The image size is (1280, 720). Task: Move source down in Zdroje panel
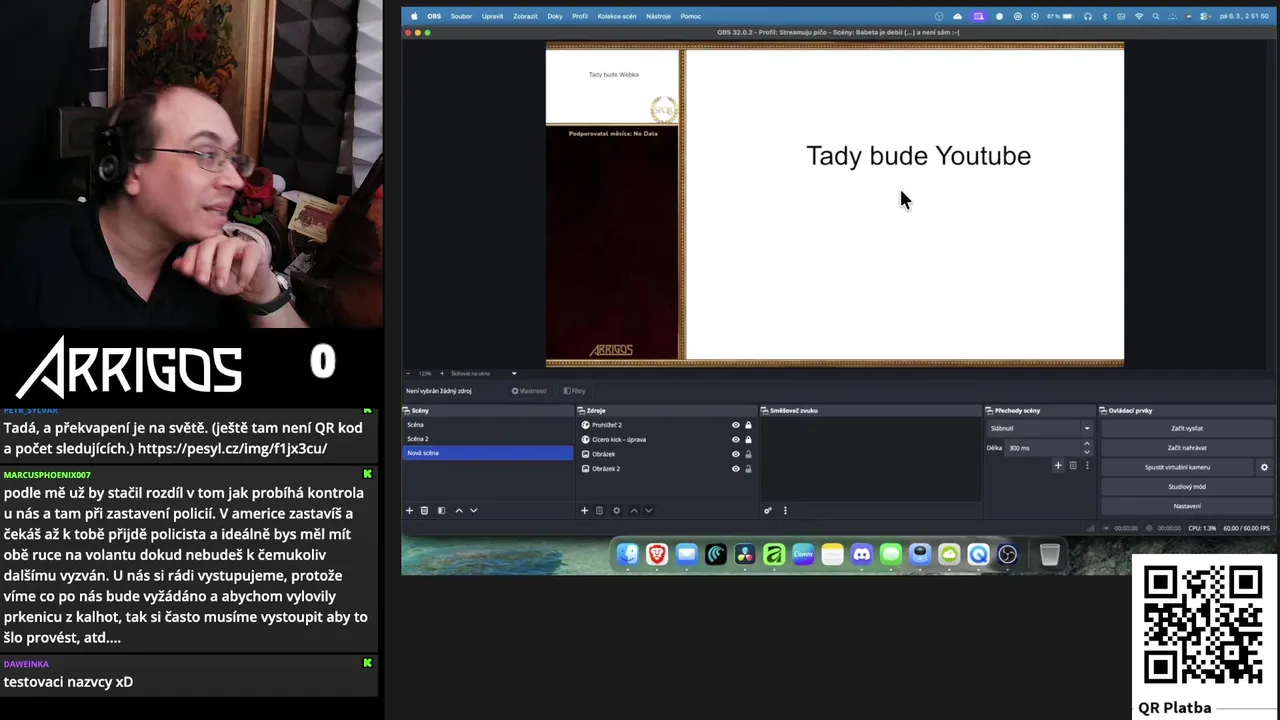tap(648, 511)
